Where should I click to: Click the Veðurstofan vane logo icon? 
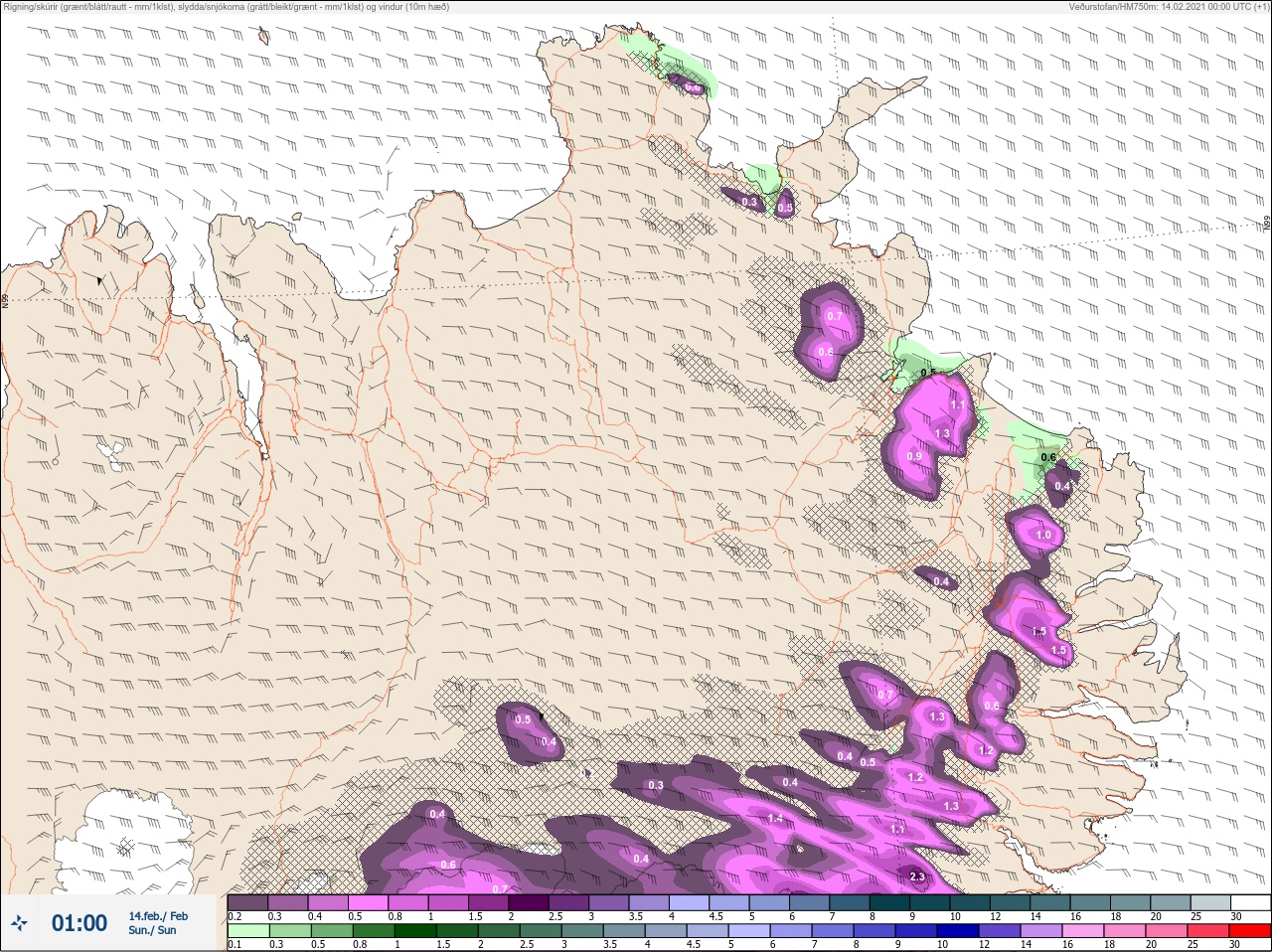[19, 923]
